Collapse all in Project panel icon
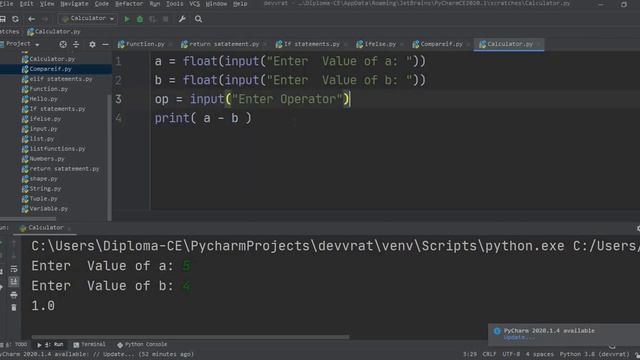640x360 pixels. click(x=76, y=44)
